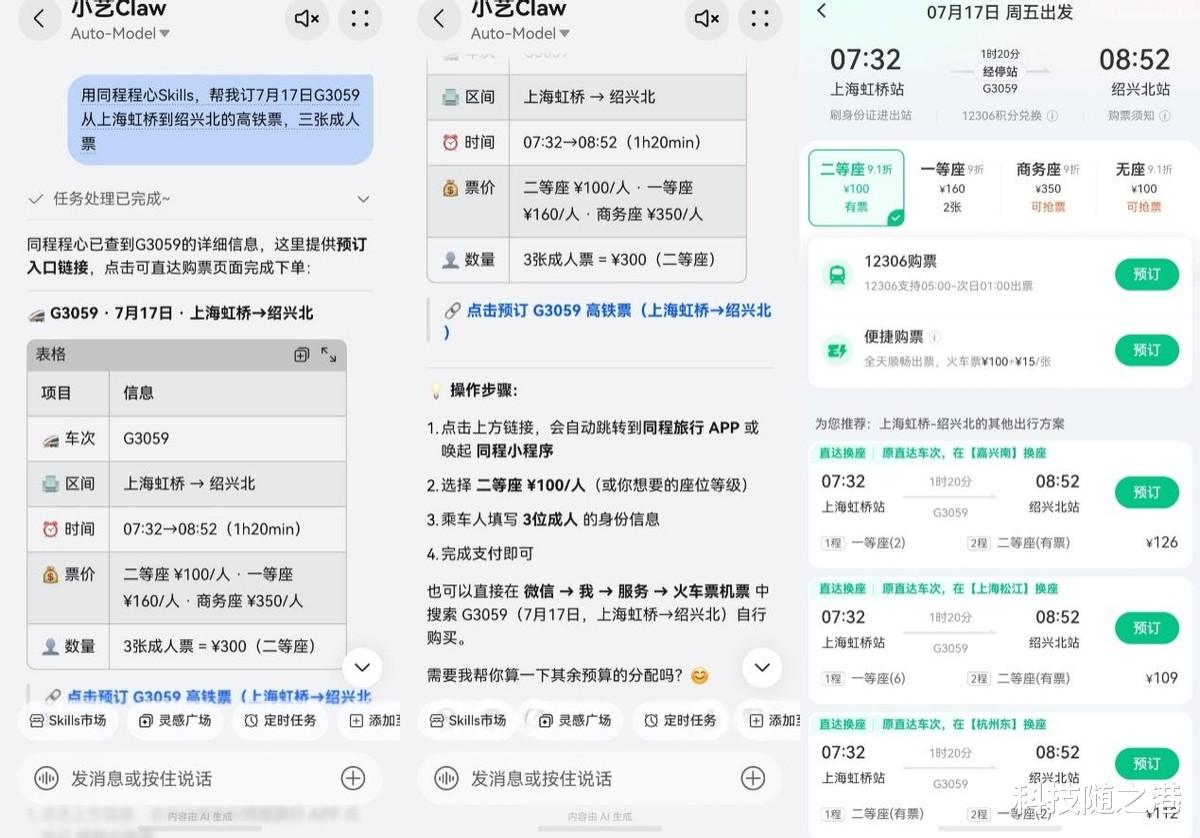The image size is (1200, 838).
Task: Select 一等座 ¥160 seat tab
Action: pos(952,188)
